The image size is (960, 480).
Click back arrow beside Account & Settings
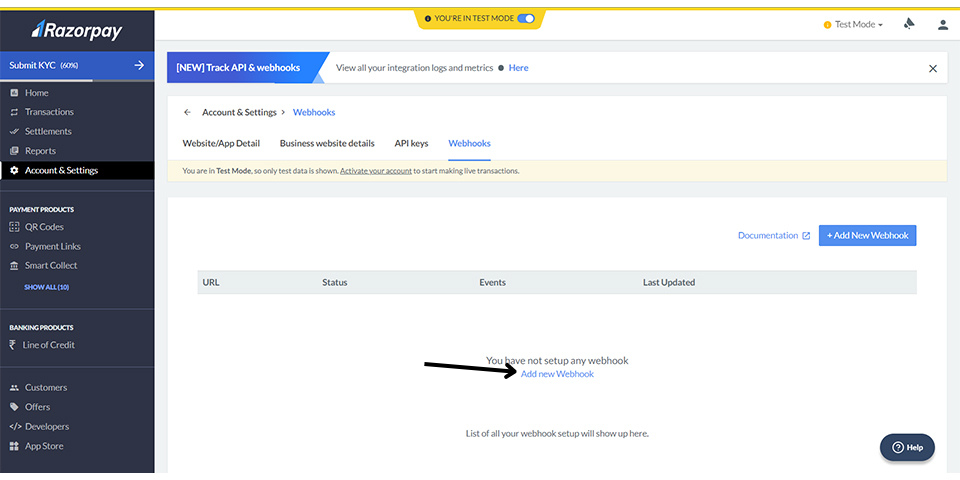point(187,113)
